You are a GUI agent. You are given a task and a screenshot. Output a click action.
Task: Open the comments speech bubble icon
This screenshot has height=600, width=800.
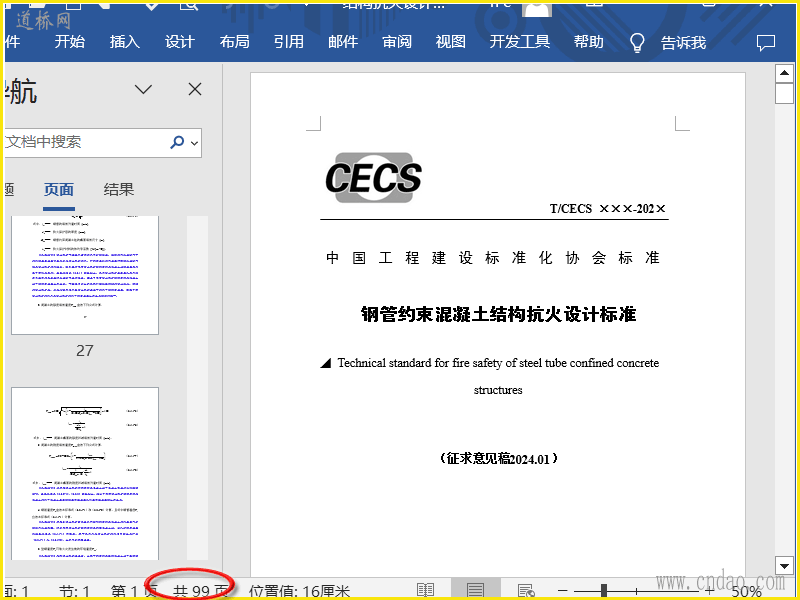point(766,43)
